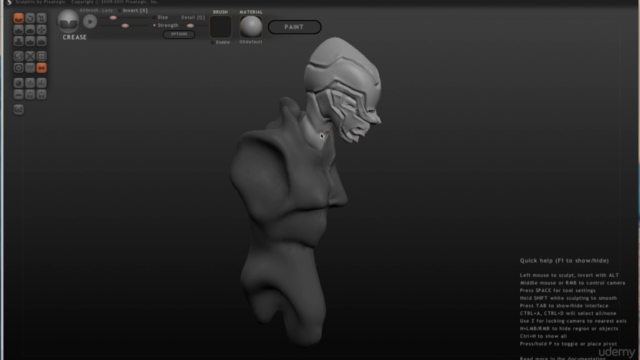Open the BRUSH texture swatch
The width and height of the screenshot is (640, 360).
(x=220, y=27)
